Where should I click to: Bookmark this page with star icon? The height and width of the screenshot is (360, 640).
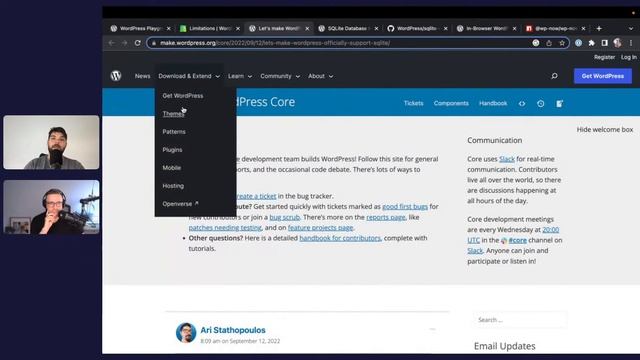click(562, 43)
